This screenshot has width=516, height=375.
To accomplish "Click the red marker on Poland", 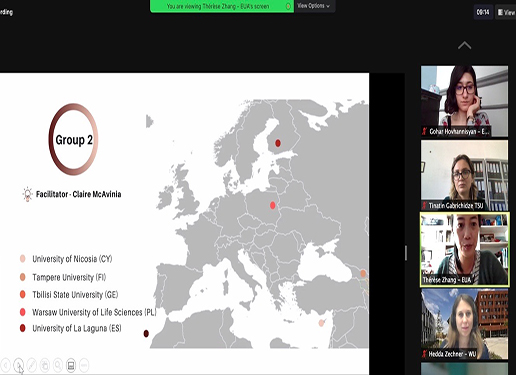I will tap(273, 205).
